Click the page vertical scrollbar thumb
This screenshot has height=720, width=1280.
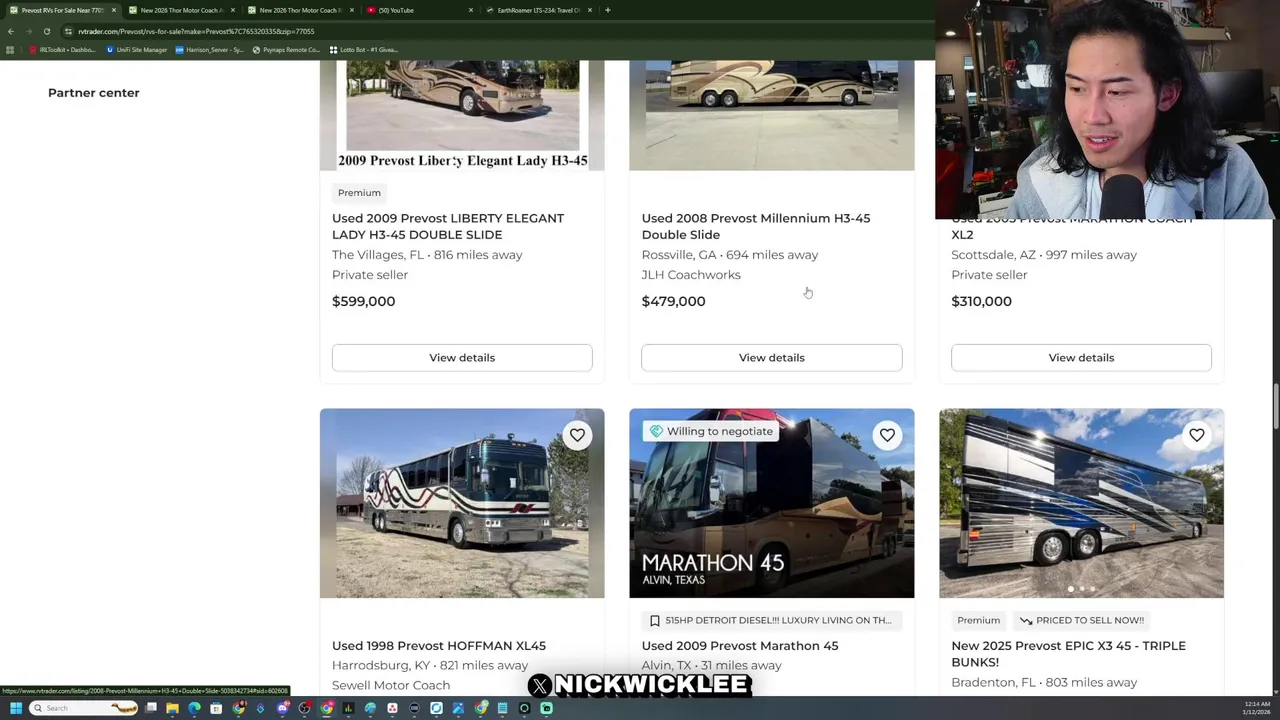pyautogui.click(x=1275, y=408)
